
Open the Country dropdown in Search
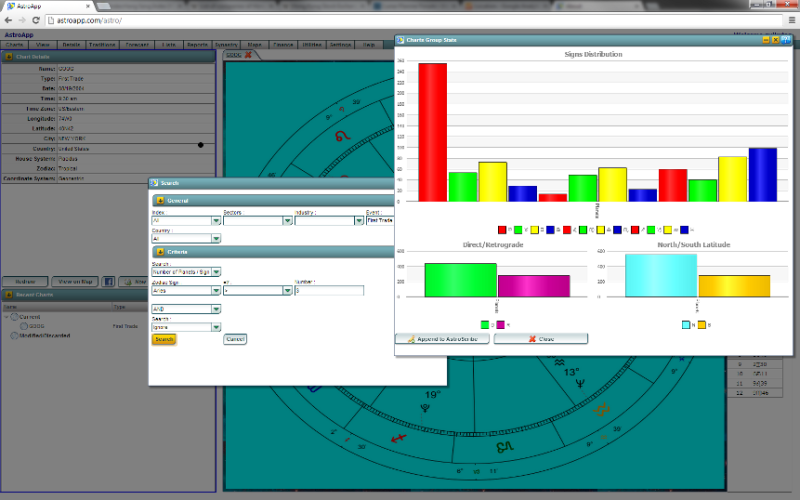pyautogui.click(x=216, y=239)
